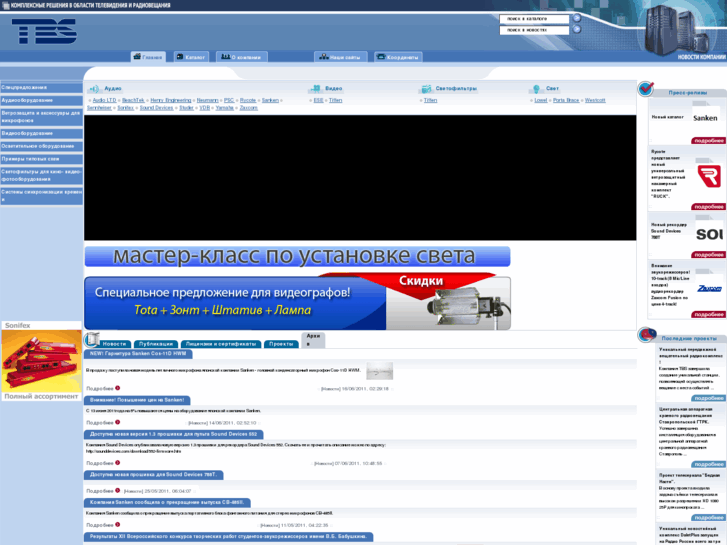Click the Sanken microphone news thumbnail
The height and width of the screenshot is (545, 727).
379,371
